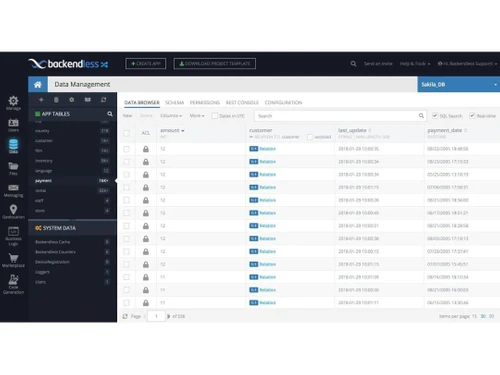Viewport: 500px width, 375px height.
Task: Open Help & Tools dropdown
Action: (415, 64)
